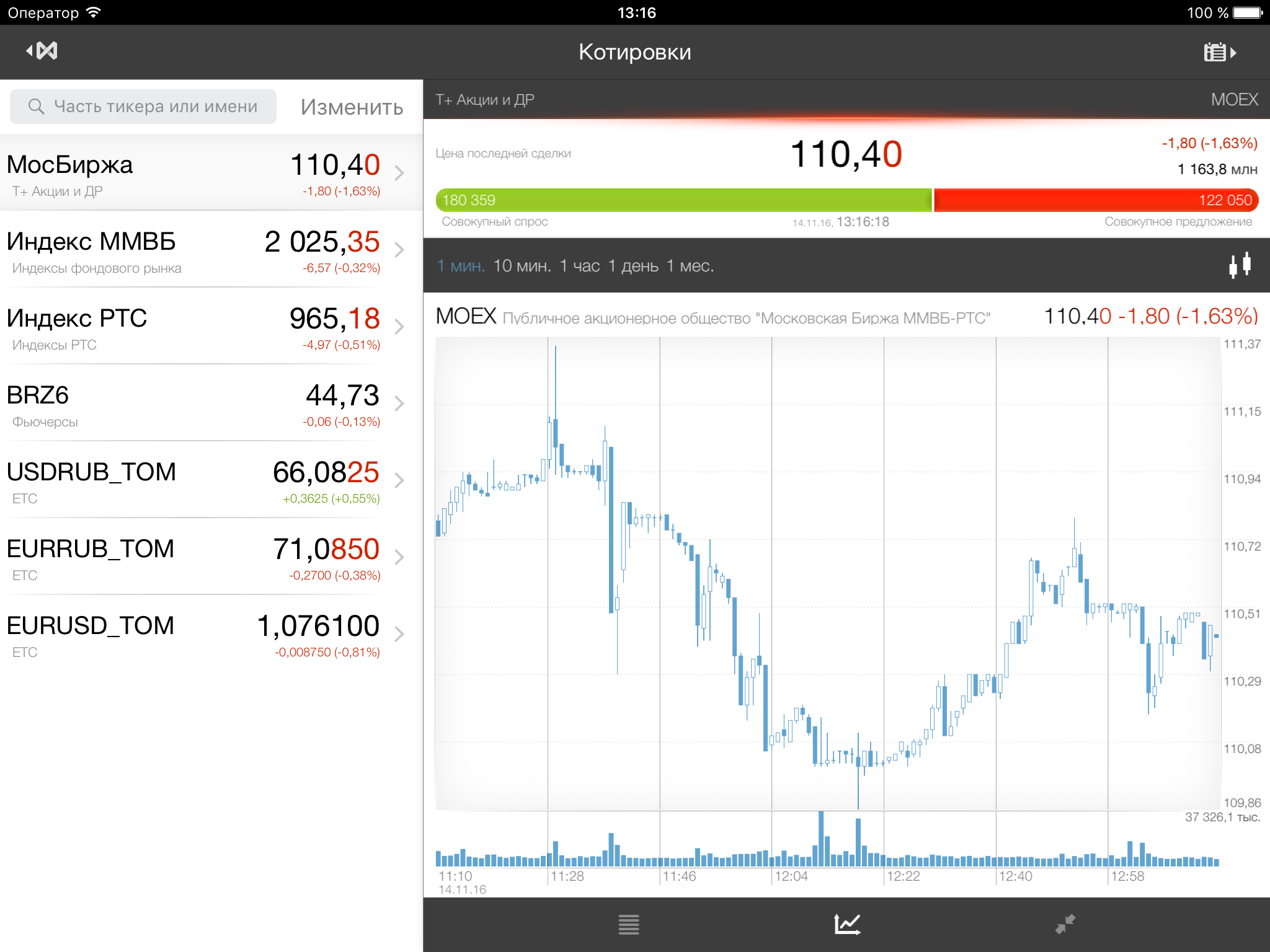Tap the green aggregate demand bar
Screen dimensions: 1270x952
pyautogui.click(x=682, y=200)
